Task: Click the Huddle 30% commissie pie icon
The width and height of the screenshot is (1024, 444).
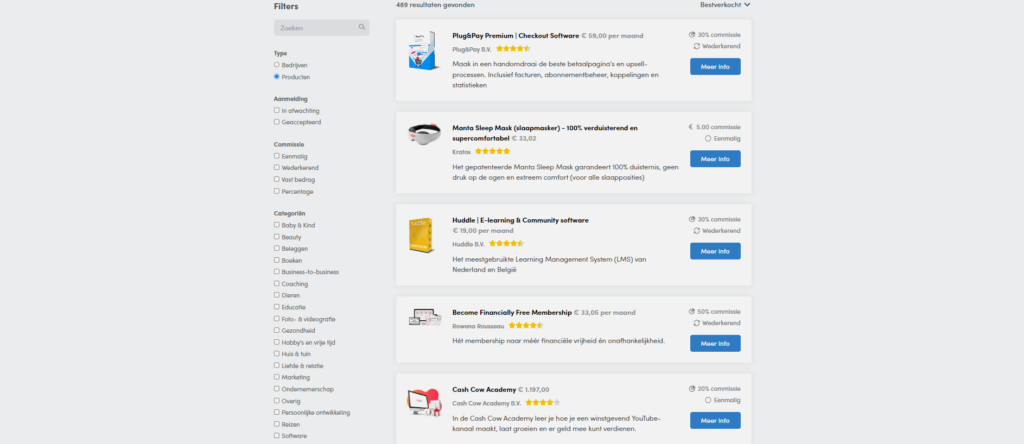Action: pos(692,219)
